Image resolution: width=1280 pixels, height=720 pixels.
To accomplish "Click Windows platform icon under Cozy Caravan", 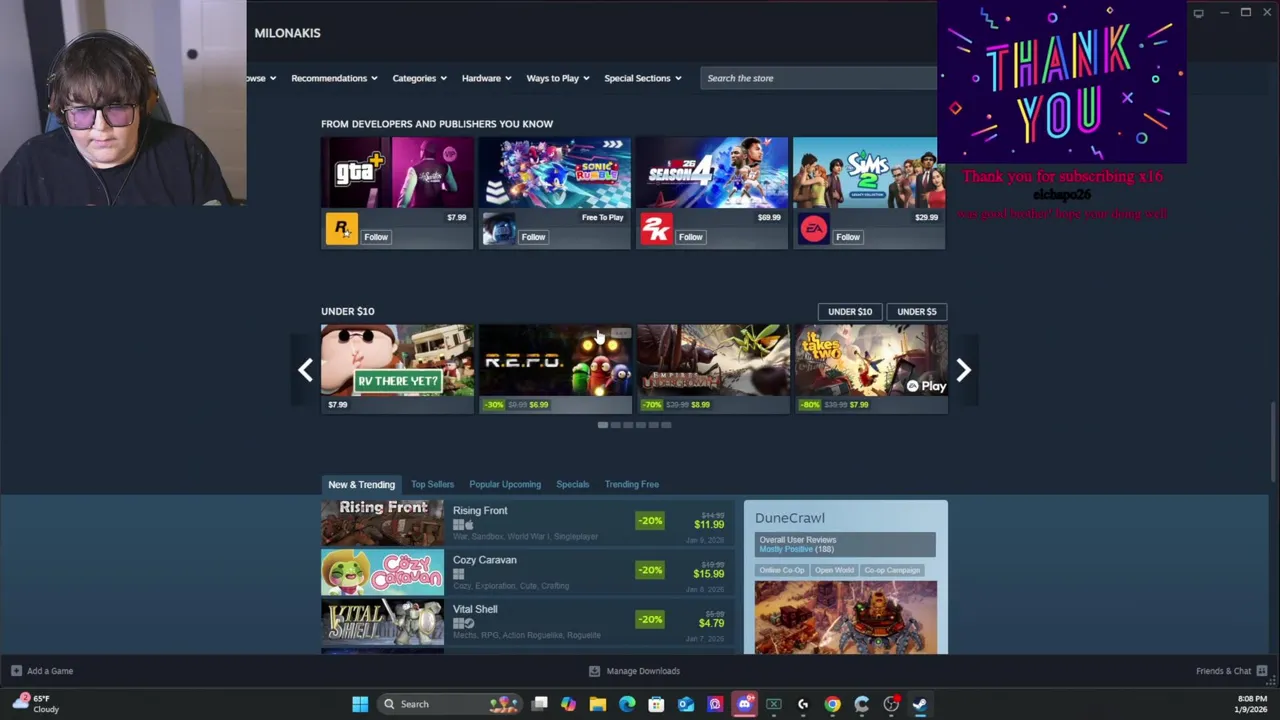I will pos(458,574).
